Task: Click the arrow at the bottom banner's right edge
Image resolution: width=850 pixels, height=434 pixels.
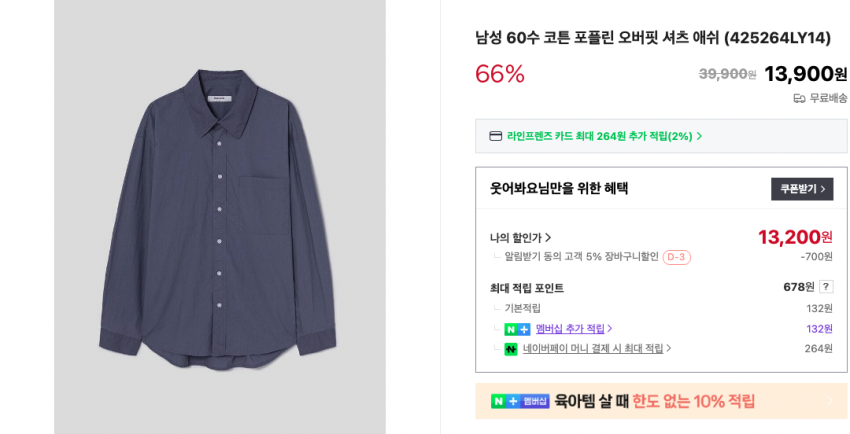Action: 829,401
